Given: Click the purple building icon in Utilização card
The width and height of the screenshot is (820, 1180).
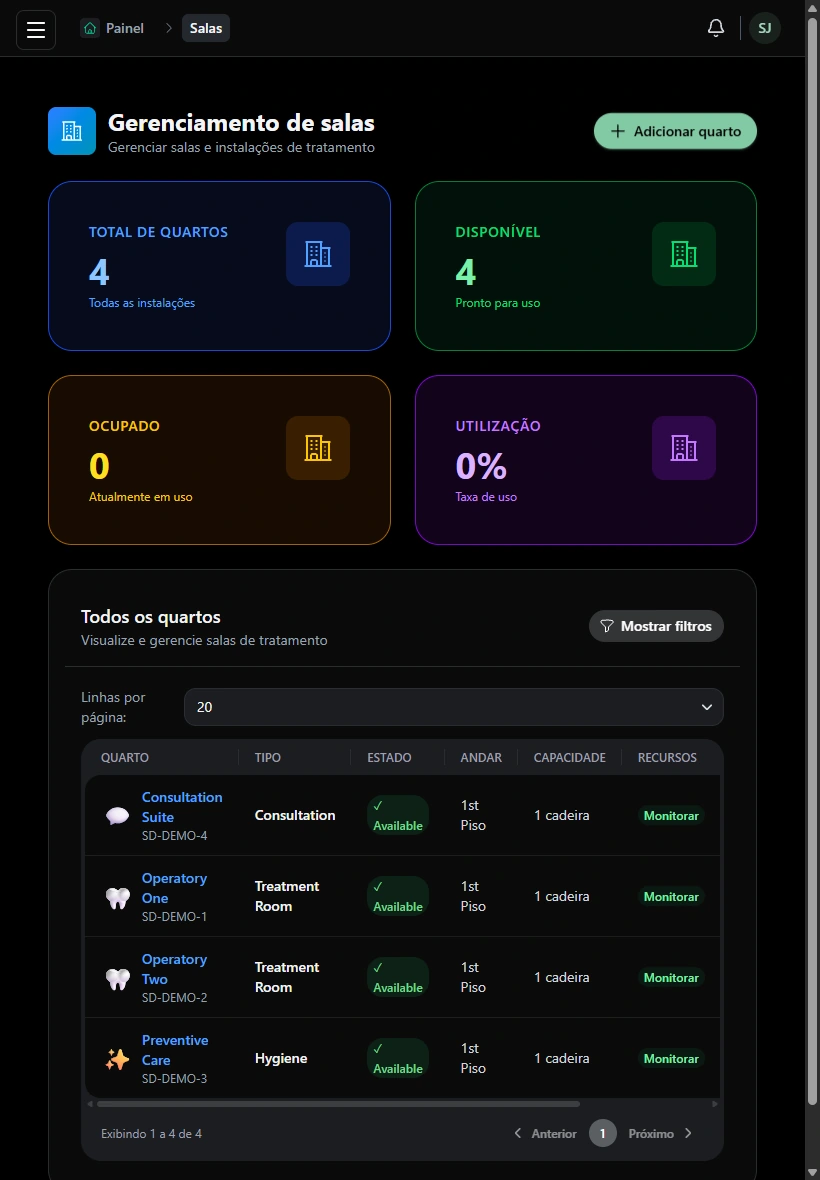Looking at the screenshot, I should (683, 448).
